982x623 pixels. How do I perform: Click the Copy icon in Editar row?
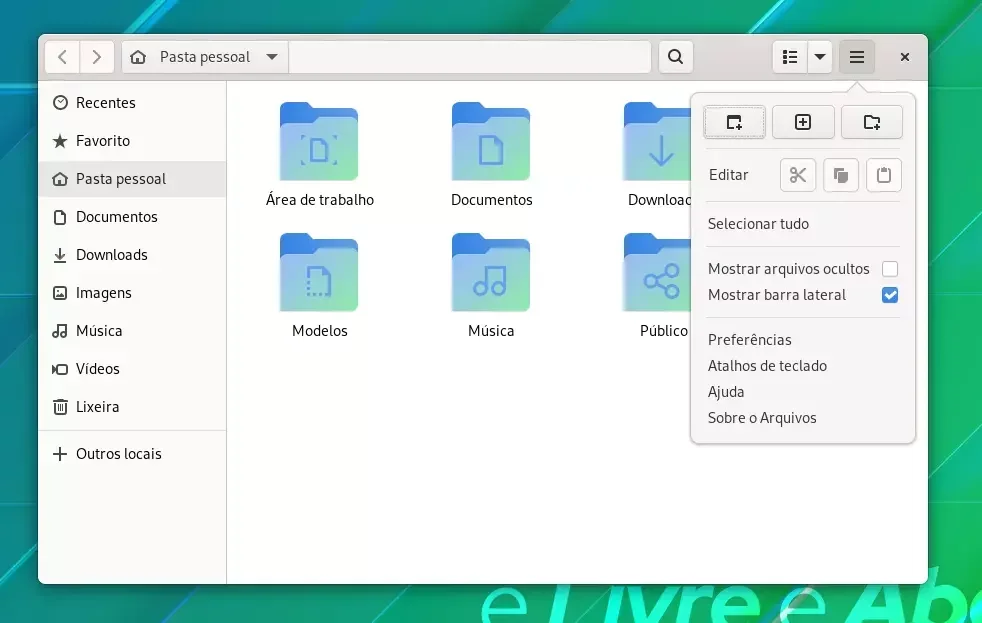[840, 175]
